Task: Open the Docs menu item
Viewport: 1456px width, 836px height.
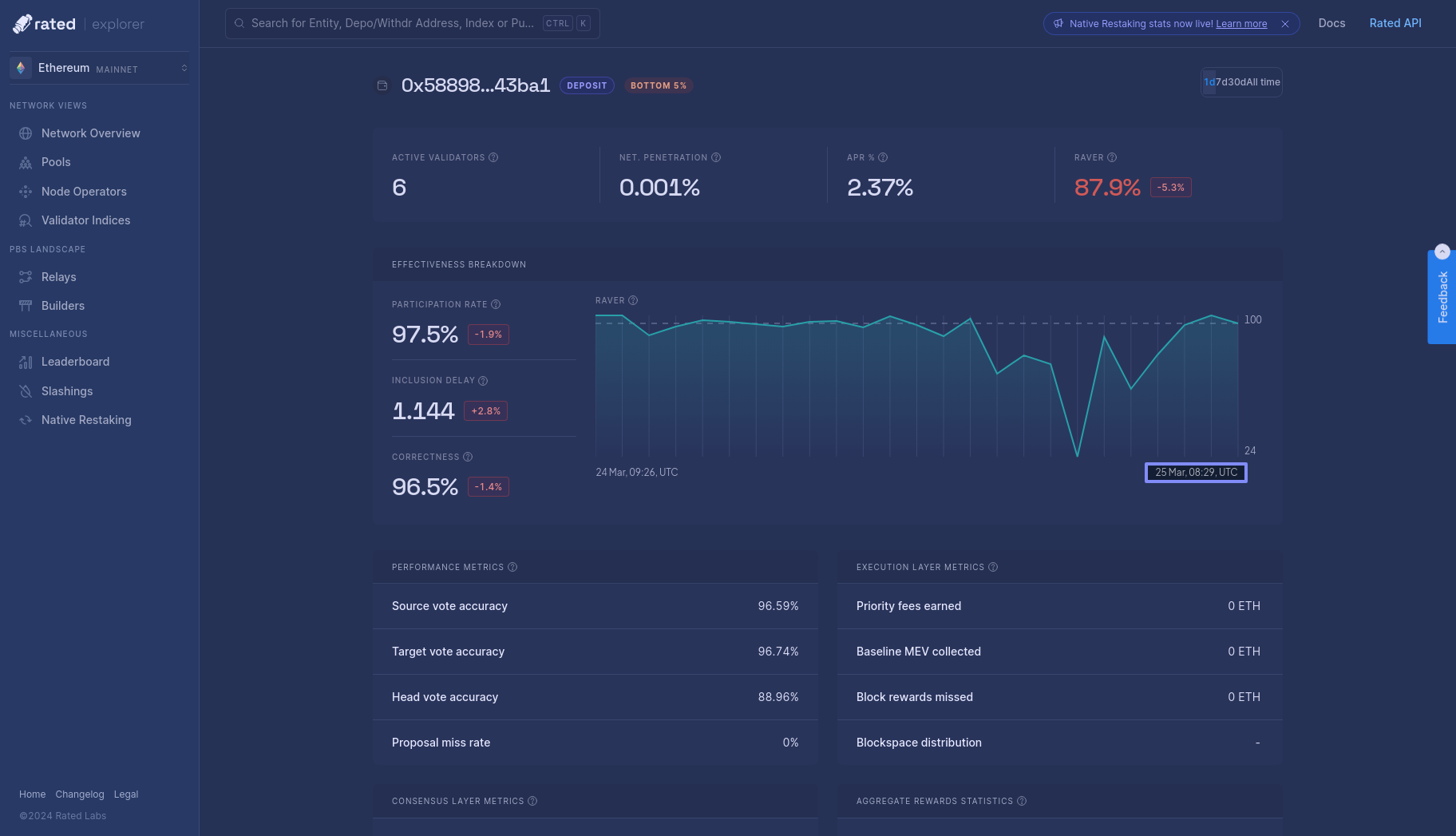Action: 1331,23
